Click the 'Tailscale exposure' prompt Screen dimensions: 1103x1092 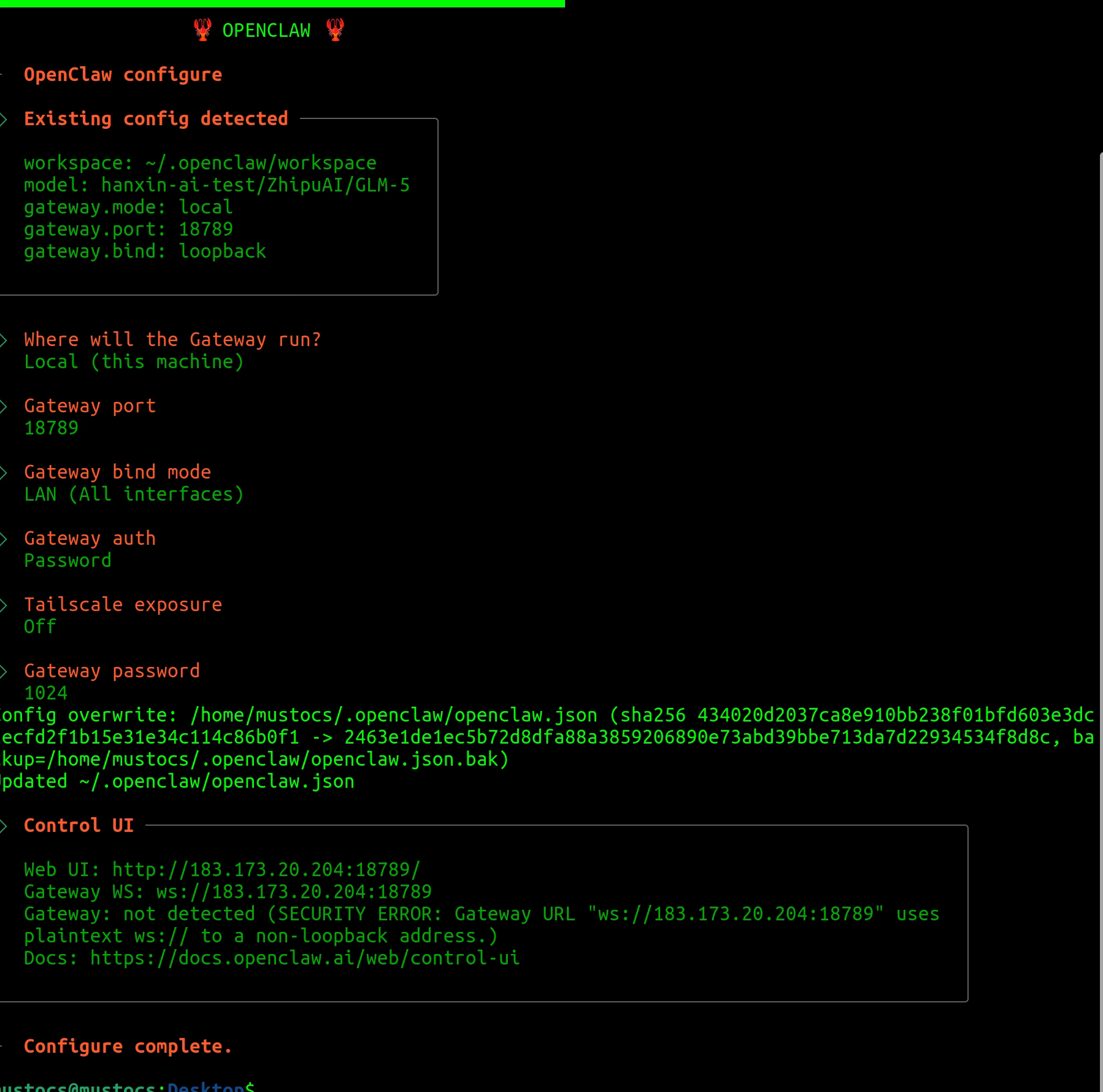(x=123, y=605)
